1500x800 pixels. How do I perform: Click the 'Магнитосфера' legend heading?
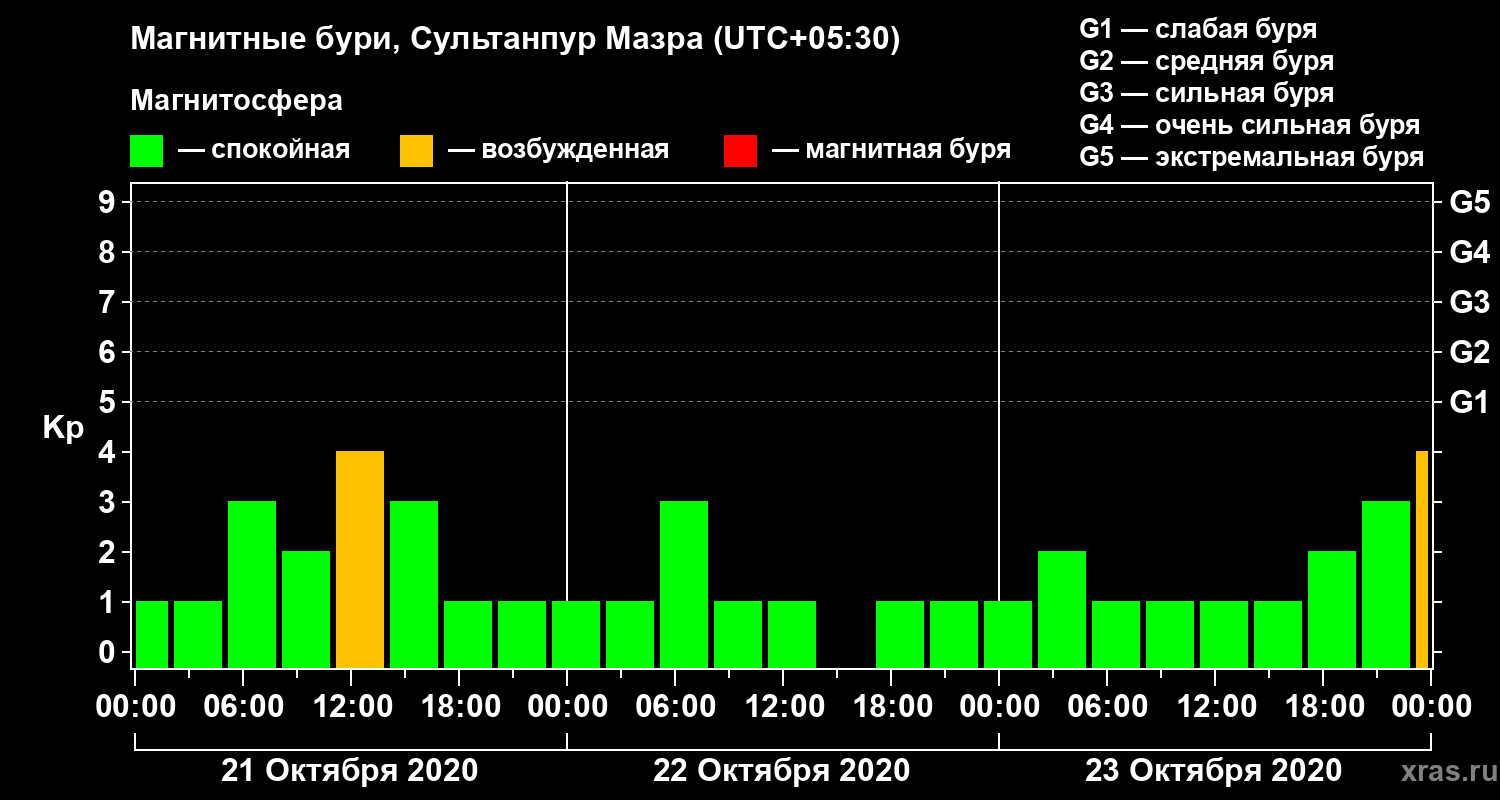tap(236, 101)
